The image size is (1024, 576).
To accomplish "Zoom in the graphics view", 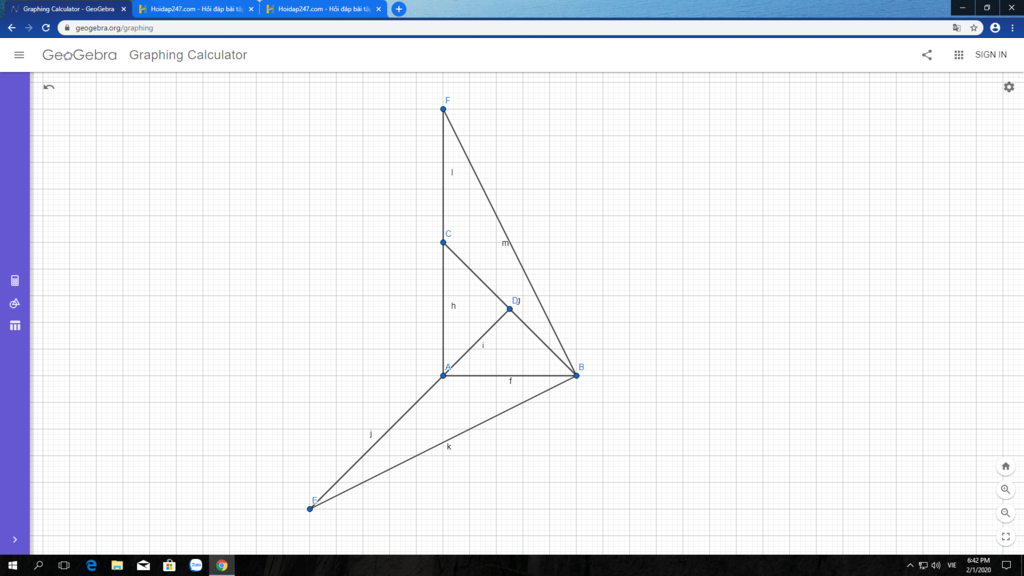I will click(1005, 490).
